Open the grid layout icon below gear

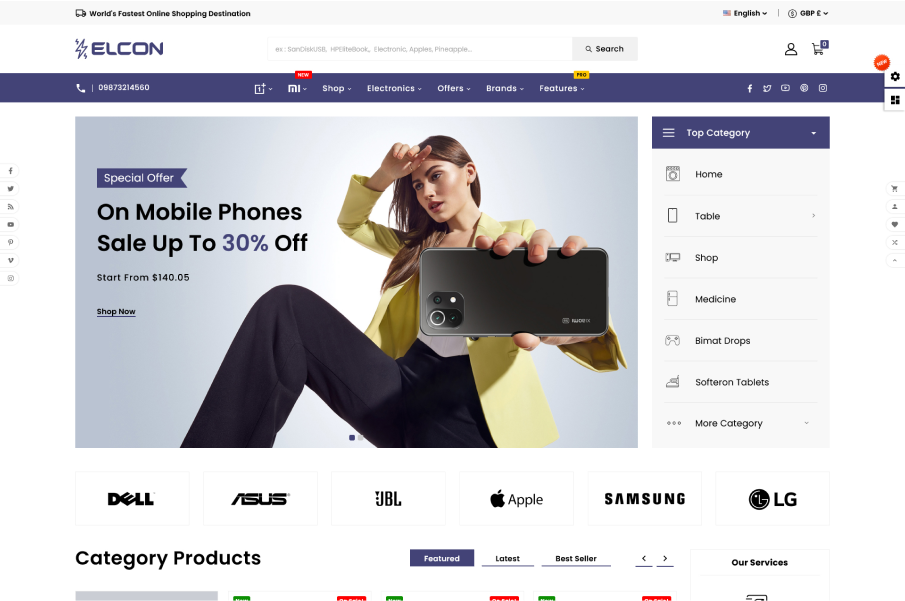[x=895, y=100]
